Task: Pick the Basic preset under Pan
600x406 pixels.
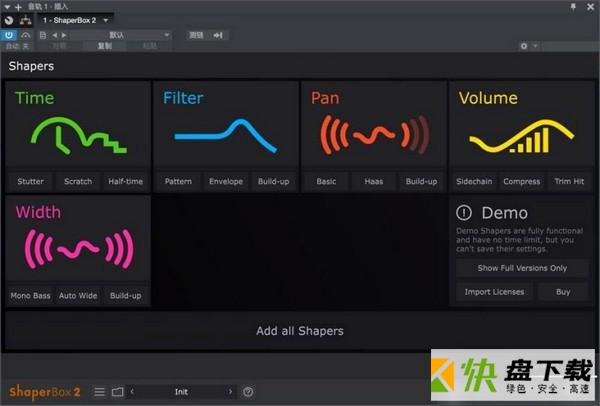Action: 326,181
